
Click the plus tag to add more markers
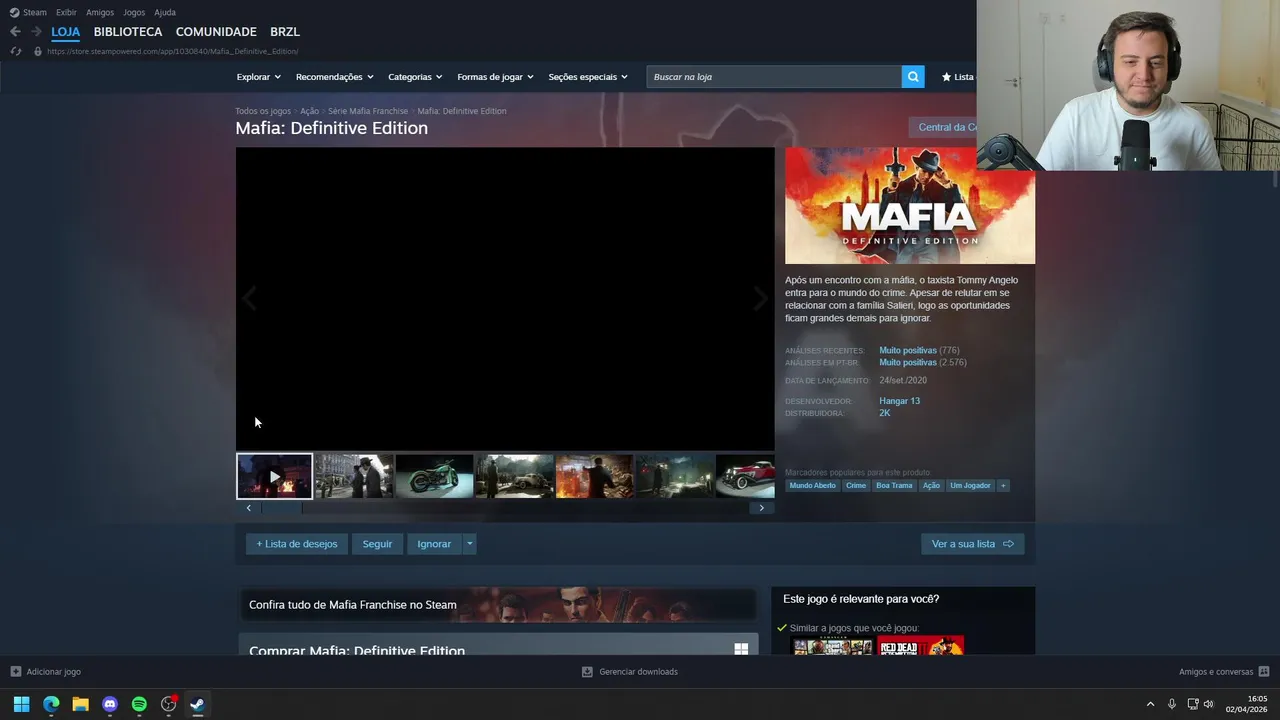(x=1003, y=486)
